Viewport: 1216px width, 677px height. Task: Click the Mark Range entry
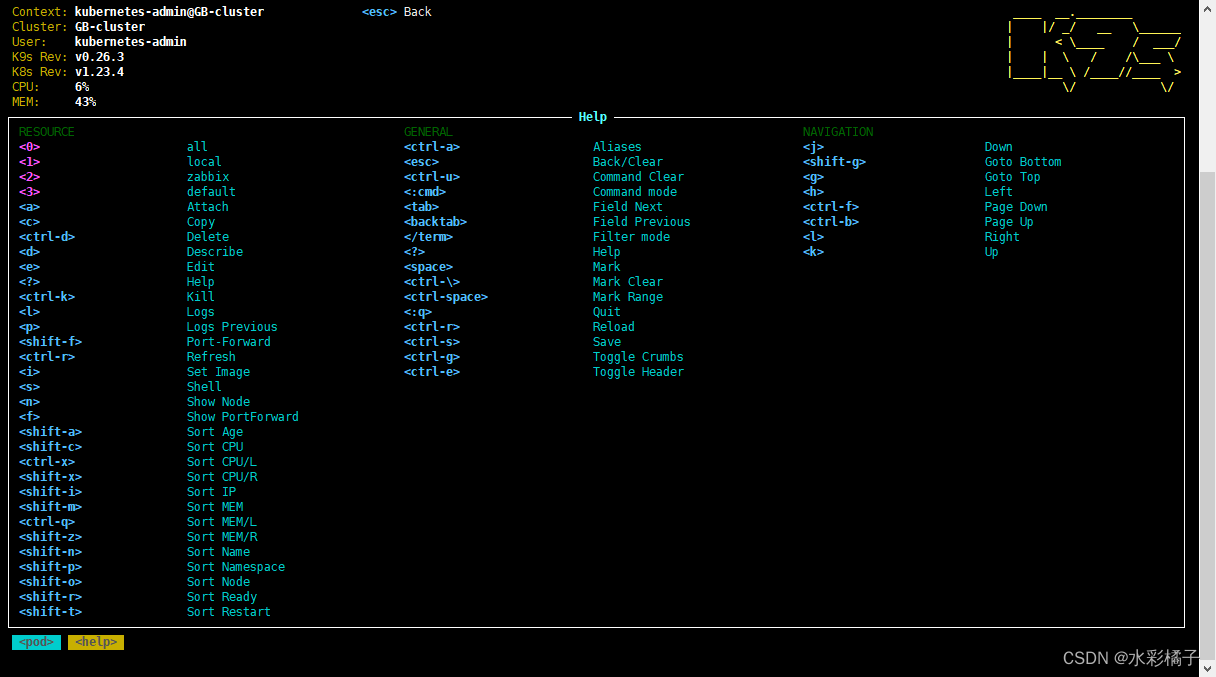628,297
